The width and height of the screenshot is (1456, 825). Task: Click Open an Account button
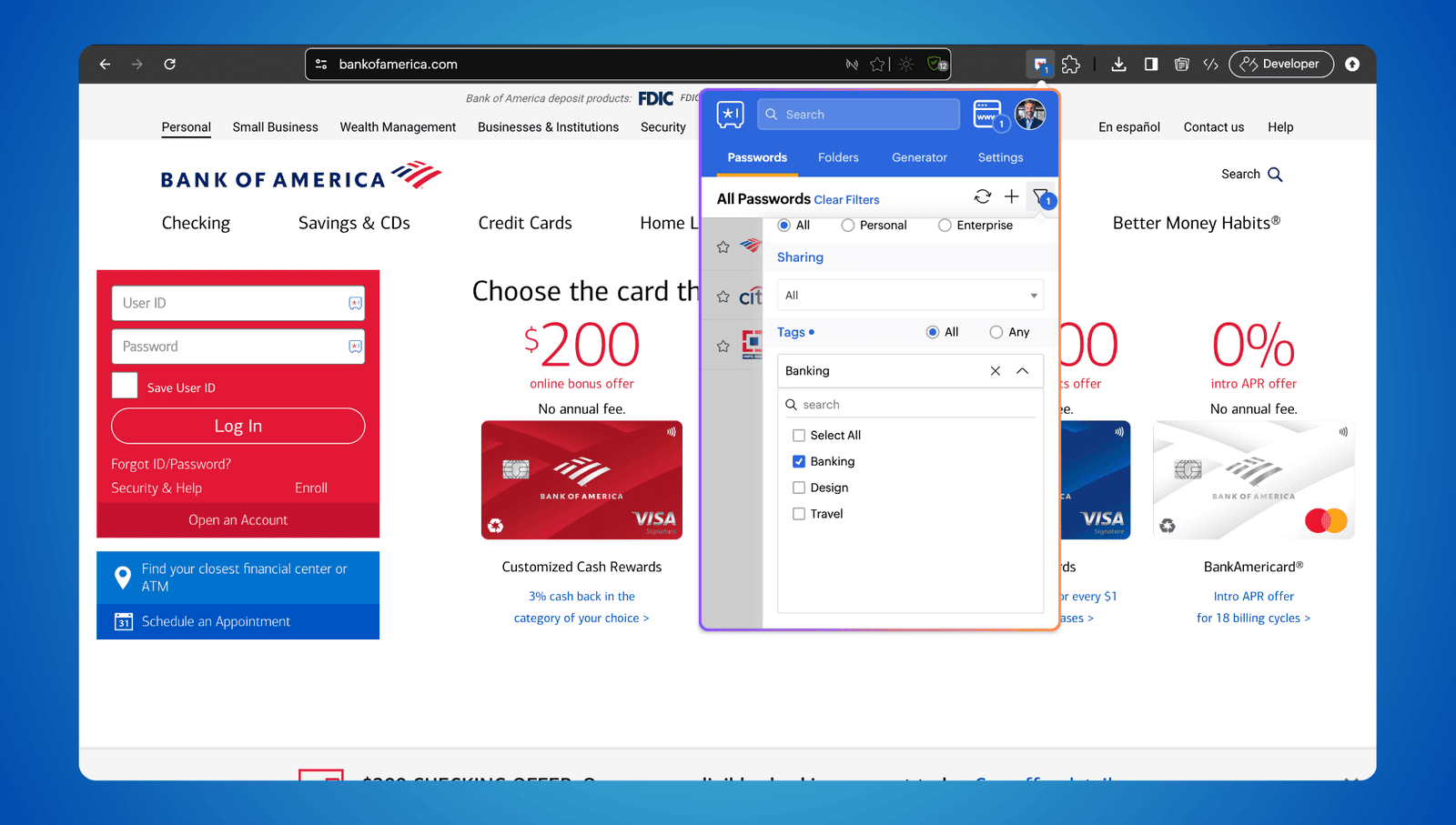(x=238, y=520)
